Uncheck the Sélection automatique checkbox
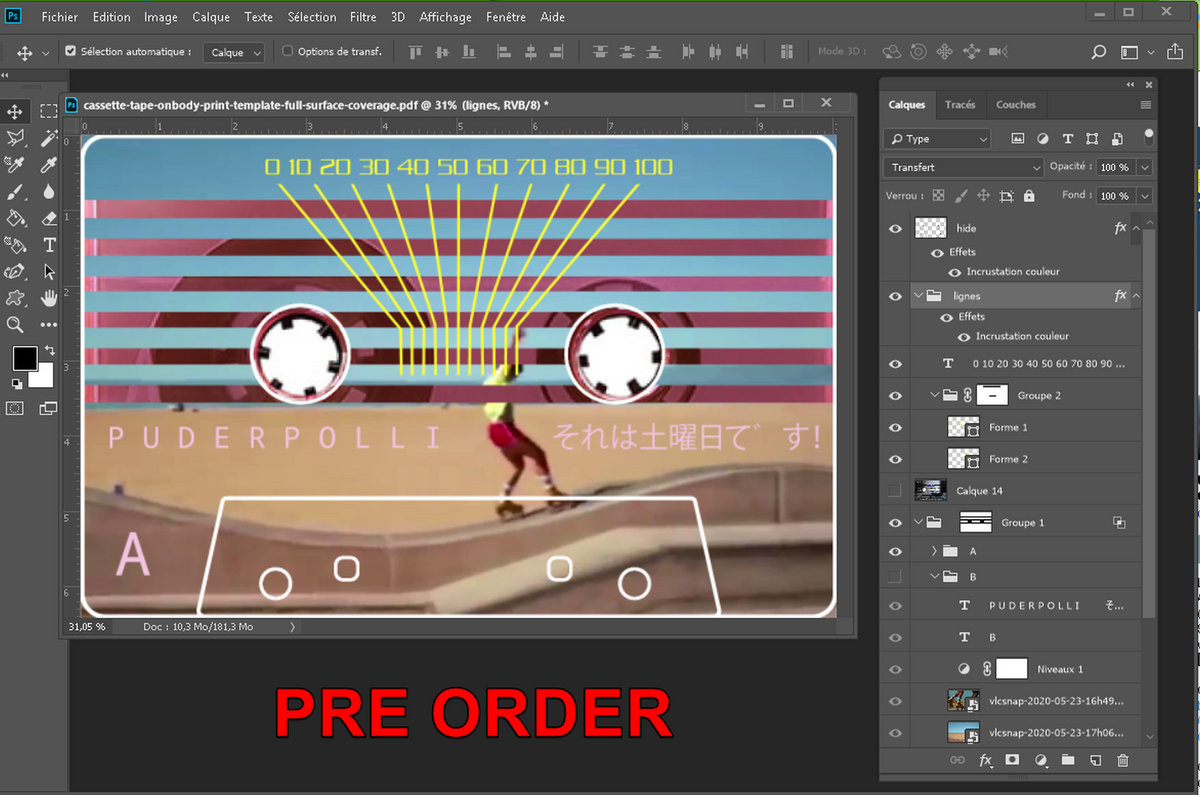 click(x=70, y=51)
